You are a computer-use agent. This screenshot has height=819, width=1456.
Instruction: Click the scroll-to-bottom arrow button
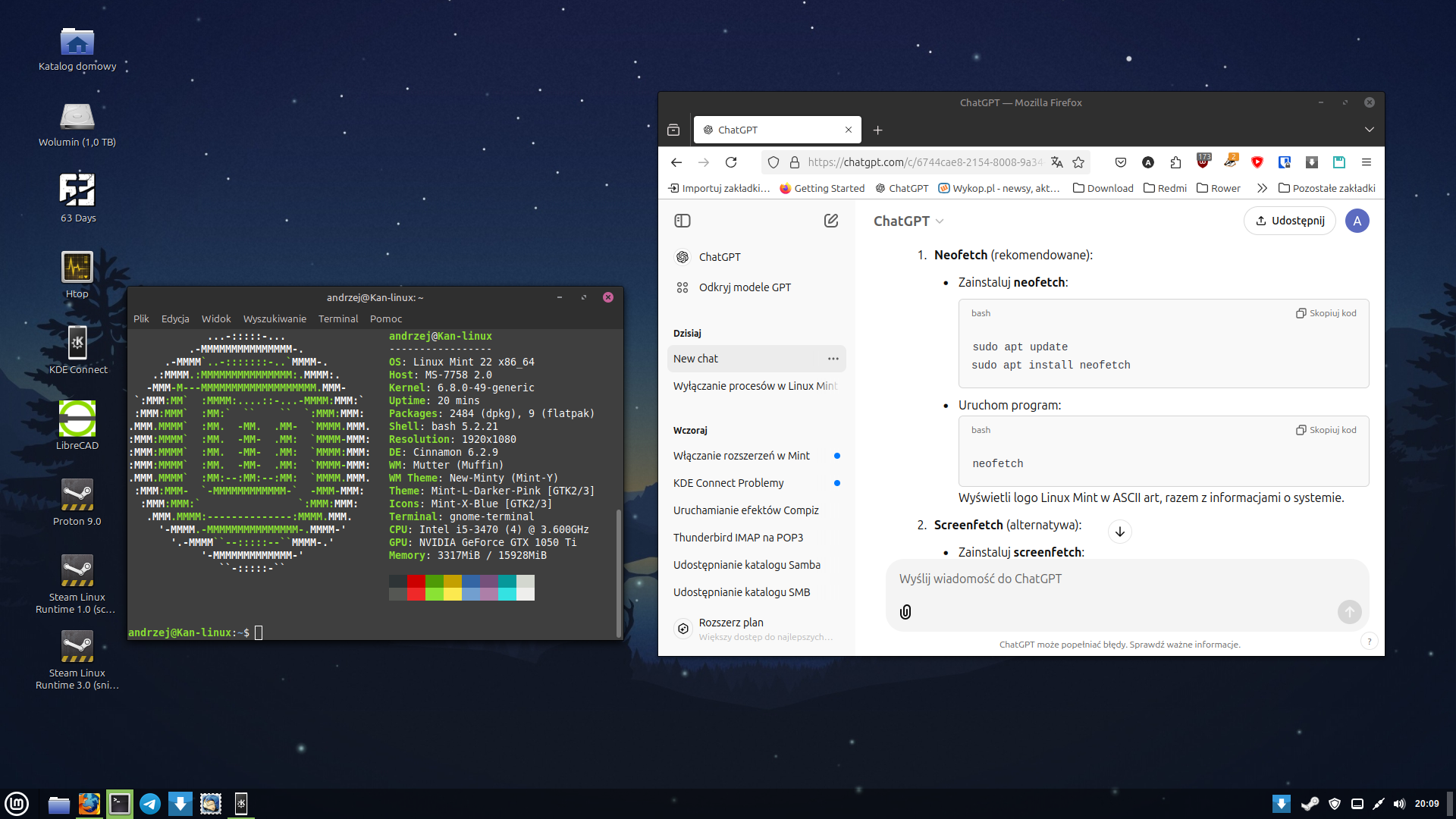pyautogui.click(x=1119, y=532)
